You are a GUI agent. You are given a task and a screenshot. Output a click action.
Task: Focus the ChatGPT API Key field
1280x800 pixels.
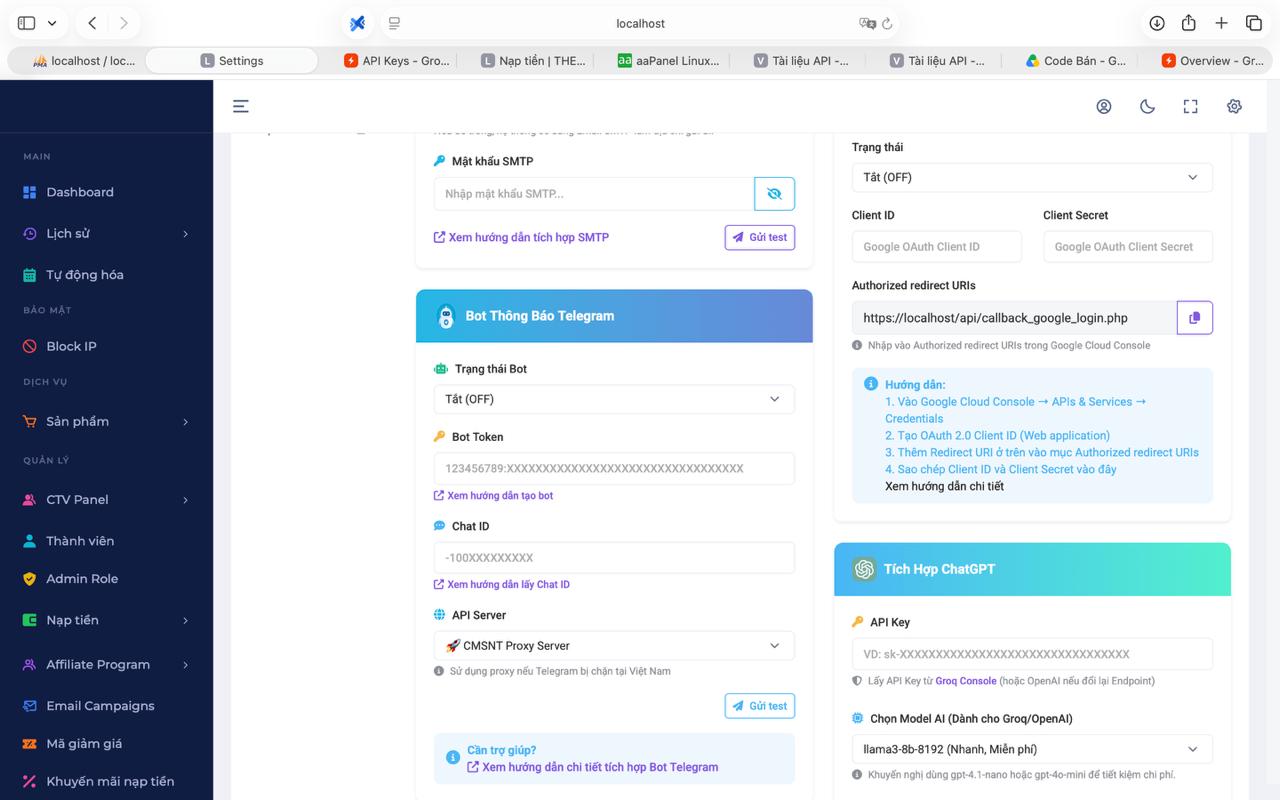[1032, 654]
